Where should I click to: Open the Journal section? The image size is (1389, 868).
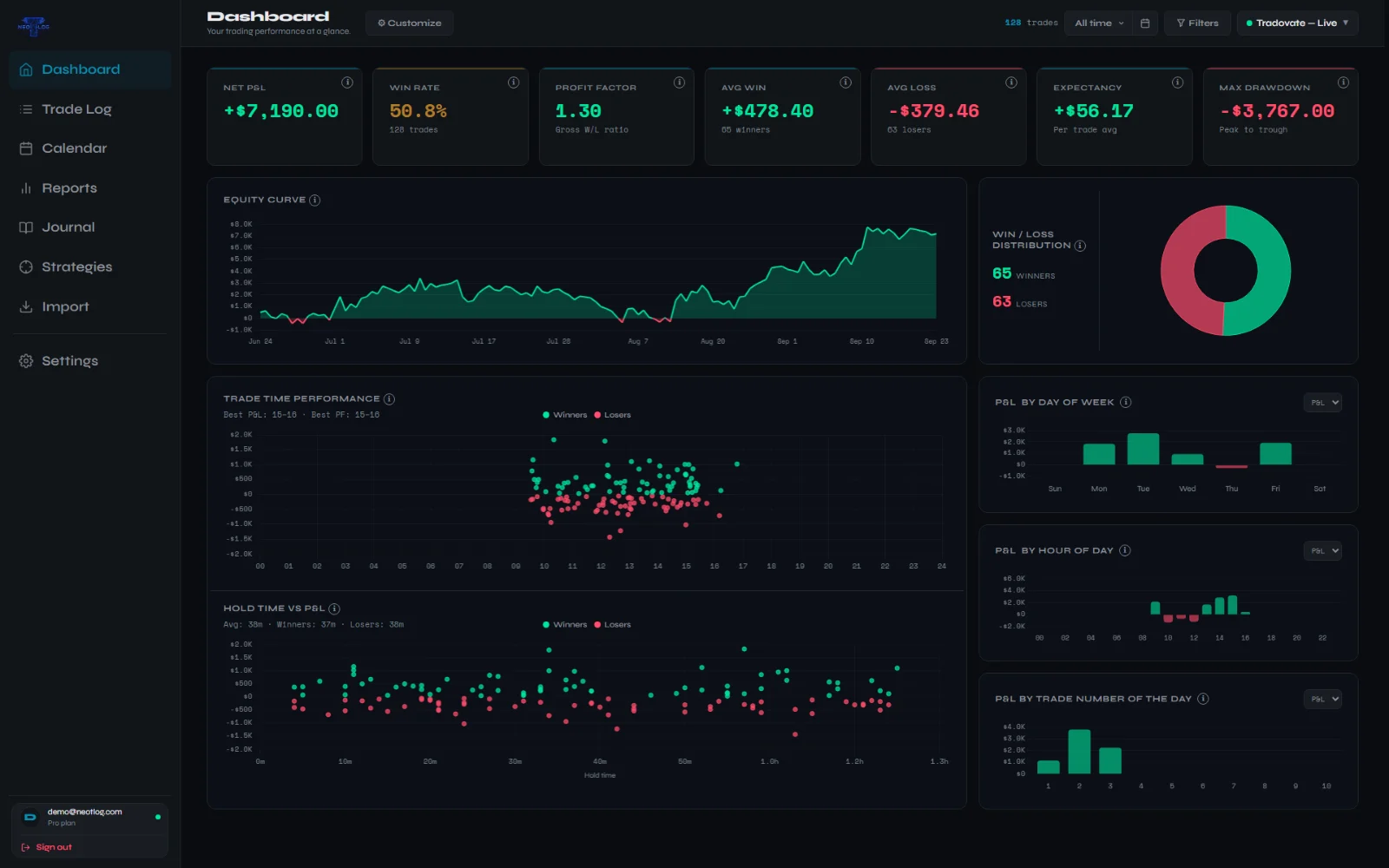click(x=90, y=227)
